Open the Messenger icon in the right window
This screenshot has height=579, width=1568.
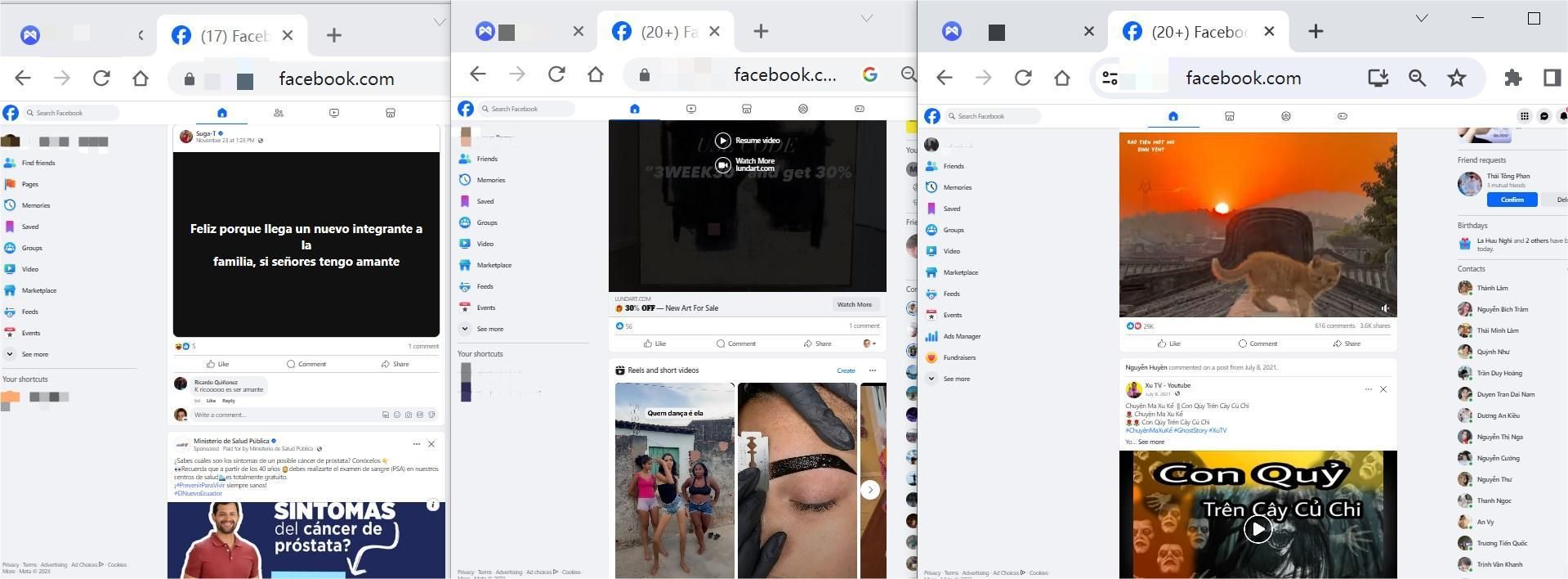(1543, 116)
